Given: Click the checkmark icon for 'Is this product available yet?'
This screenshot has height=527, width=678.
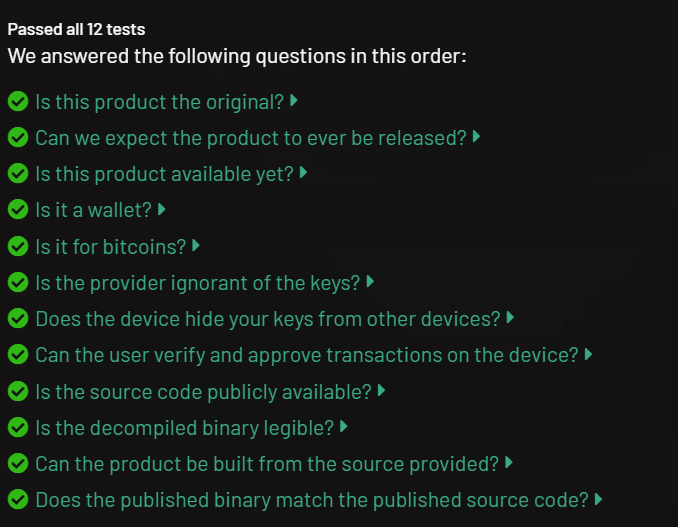Looking at the screenshot, I should [18, 173].
